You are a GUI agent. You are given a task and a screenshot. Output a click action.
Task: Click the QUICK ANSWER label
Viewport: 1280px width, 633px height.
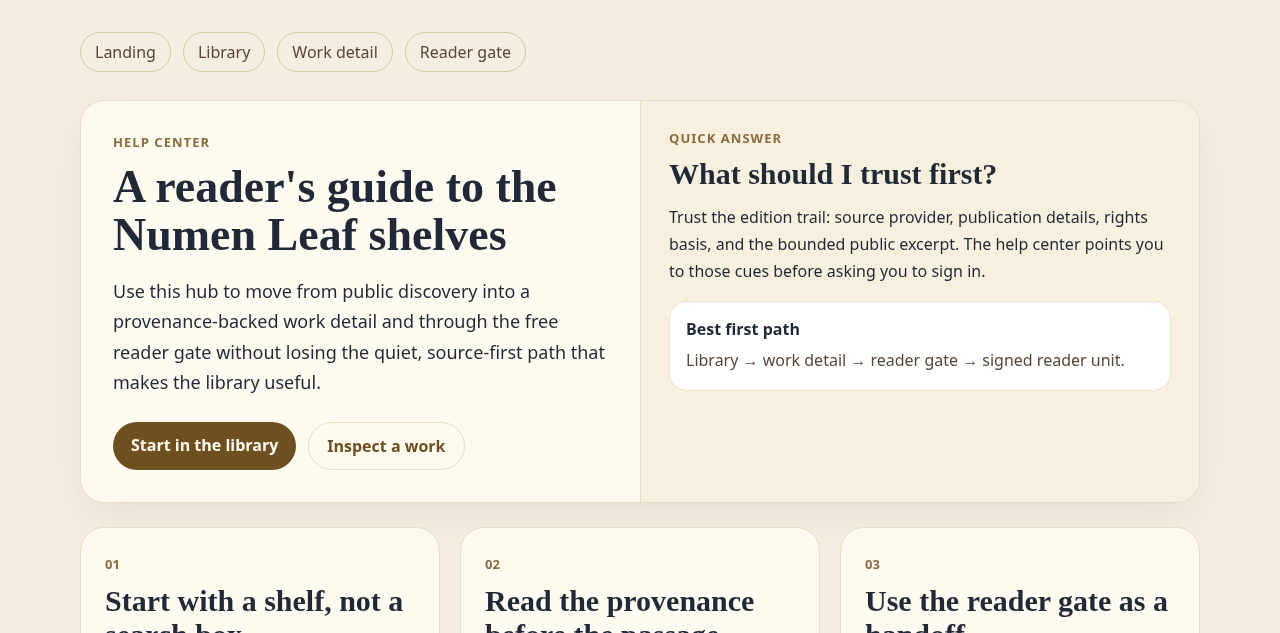coord(725,138)
